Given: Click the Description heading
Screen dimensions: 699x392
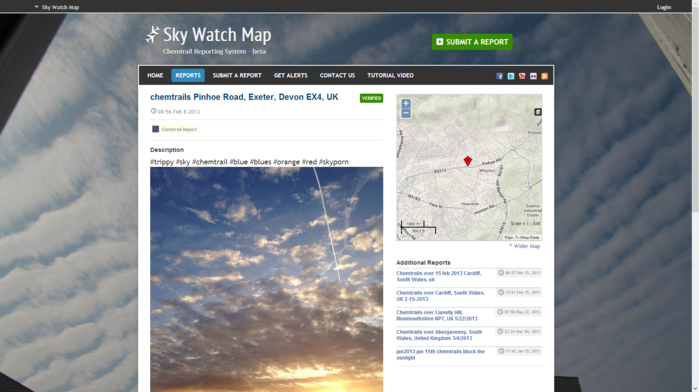Looking at the screenshot, I should (167, 150).
